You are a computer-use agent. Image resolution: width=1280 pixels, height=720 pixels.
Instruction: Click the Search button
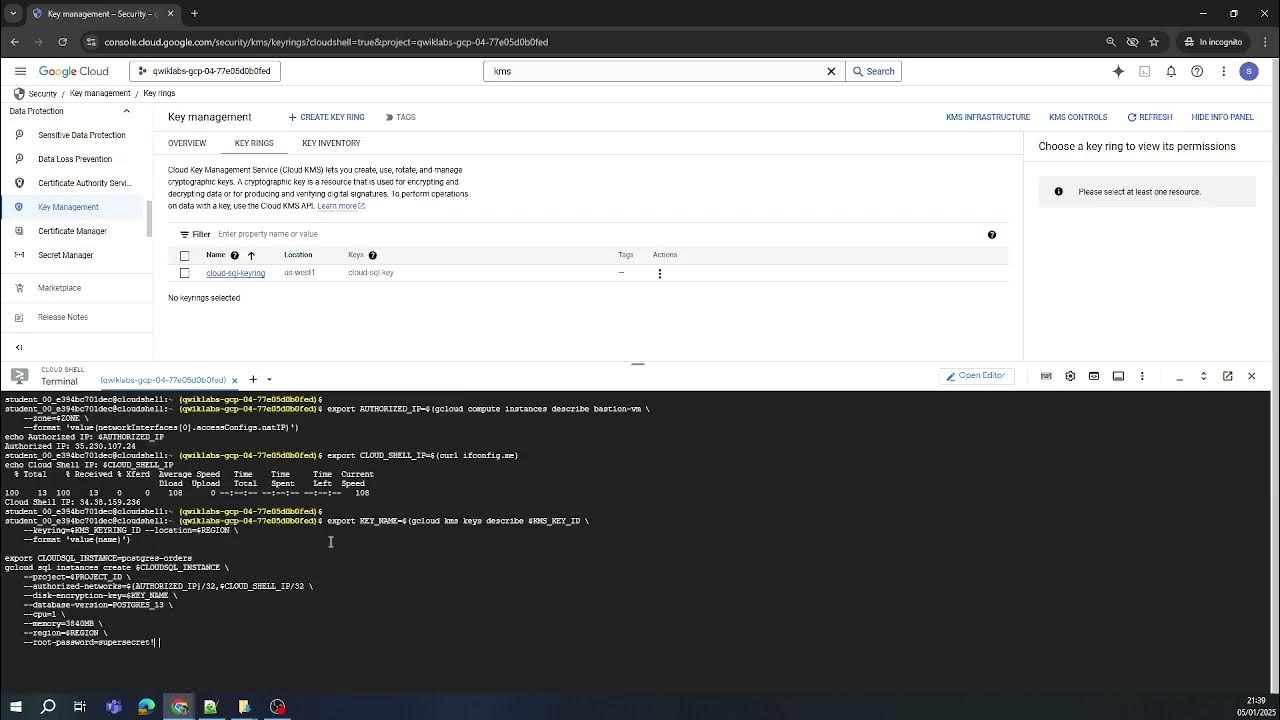[873, 71]
